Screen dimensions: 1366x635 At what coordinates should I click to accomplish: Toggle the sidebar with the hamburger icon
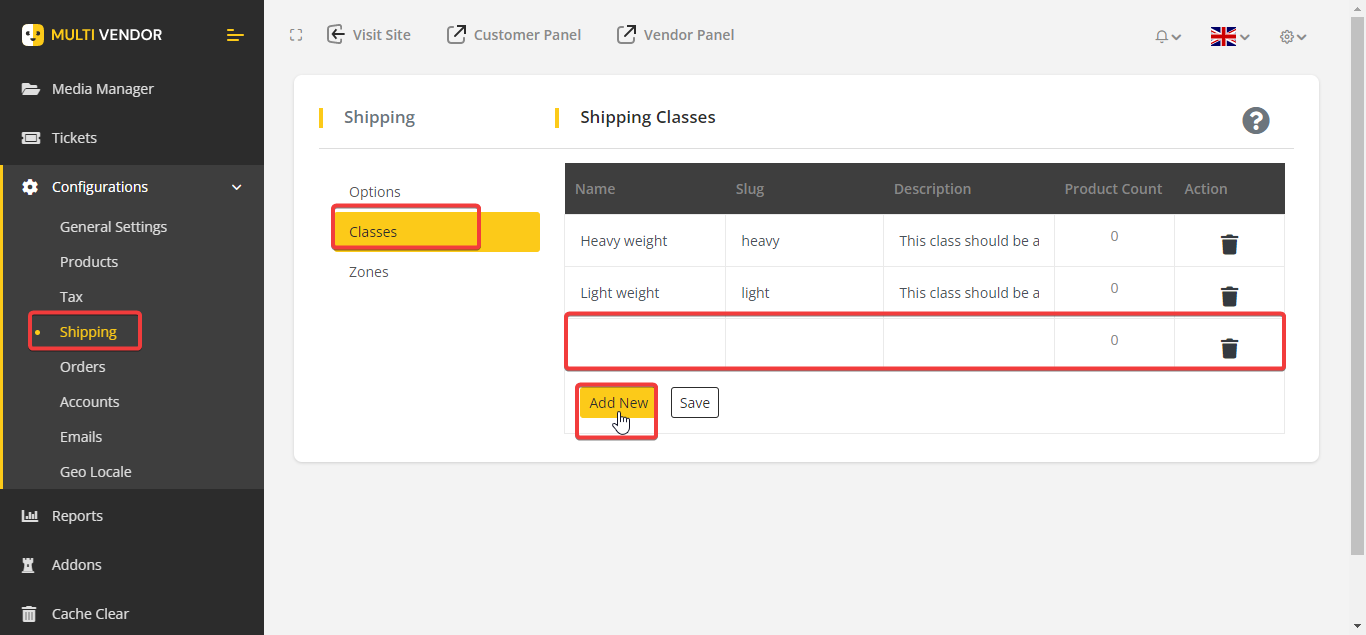(x=235, y=35)
